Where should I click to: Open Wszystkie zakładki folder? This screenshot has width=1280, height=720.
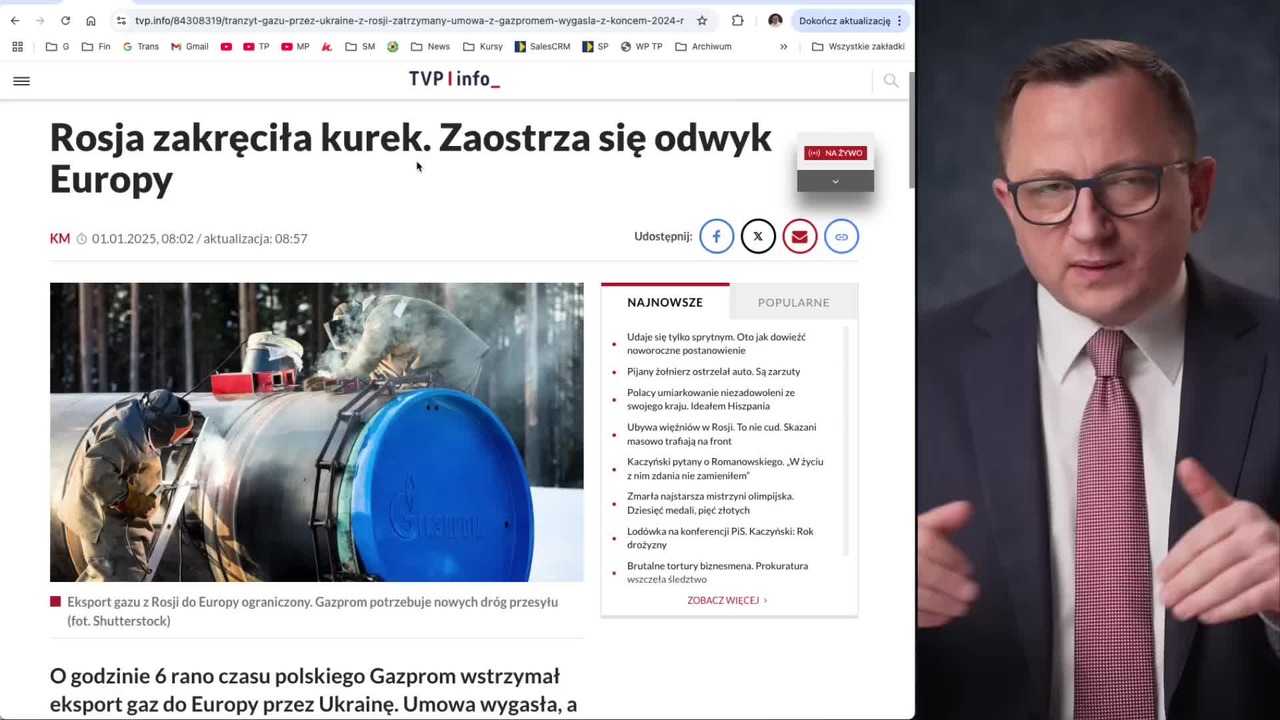click(858, 46)
